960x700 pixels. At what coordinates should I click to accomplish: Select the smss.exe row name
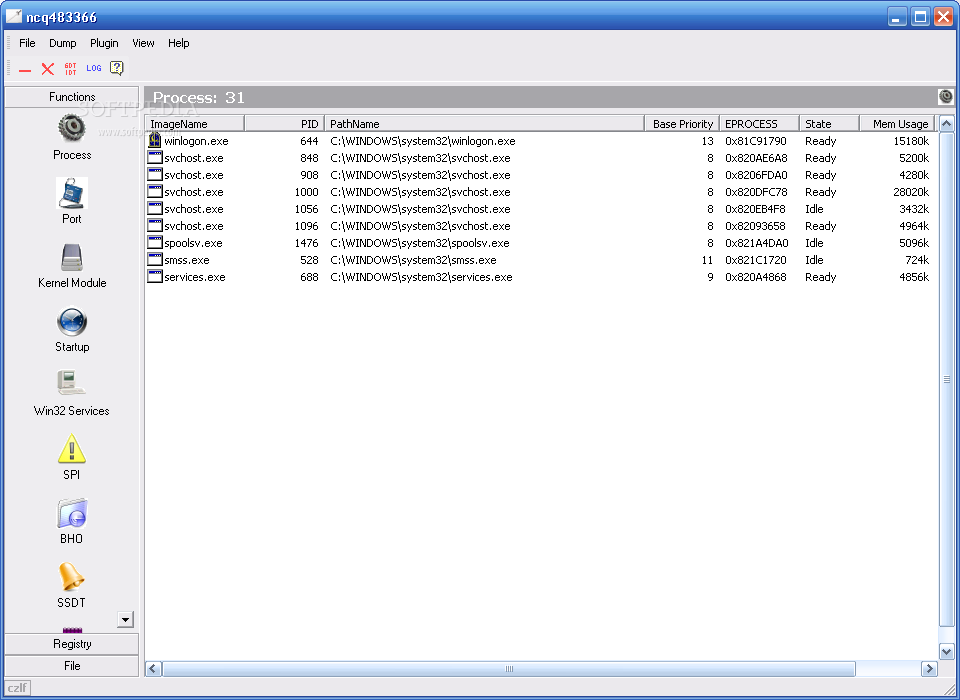coord(187,260)
